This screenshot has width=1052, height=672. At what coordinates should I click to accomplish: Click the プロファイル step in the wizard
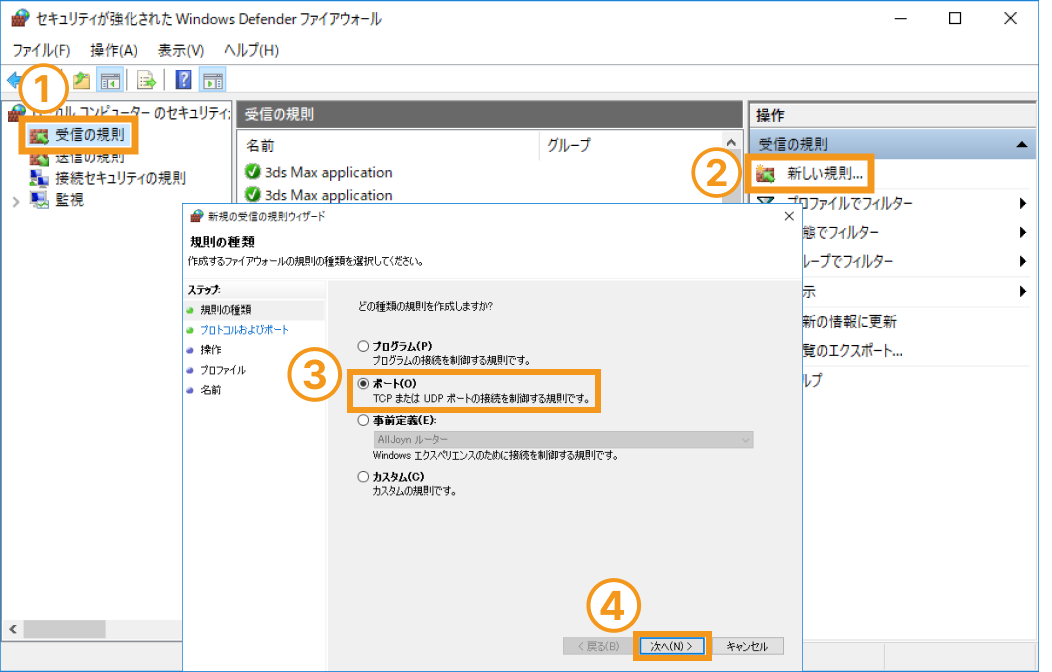click(x=223, y=370)
